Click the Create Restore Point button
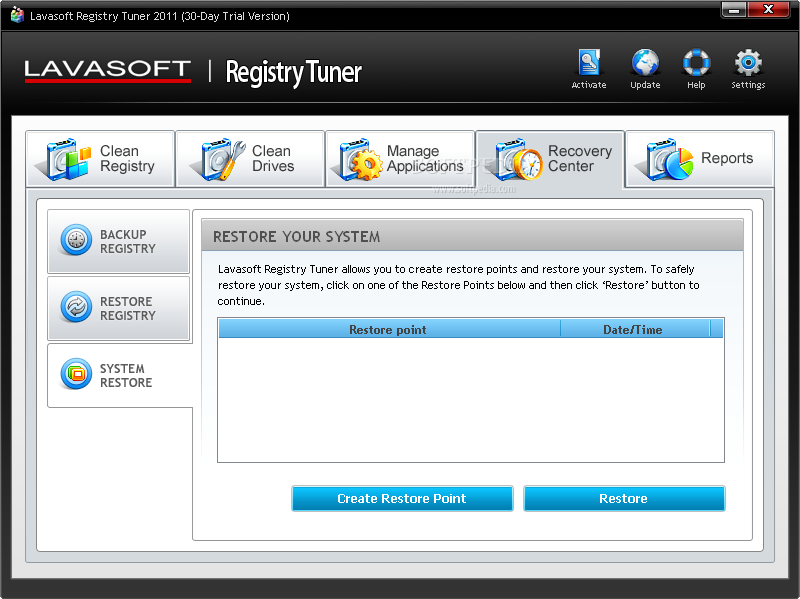 pos(402,498)
